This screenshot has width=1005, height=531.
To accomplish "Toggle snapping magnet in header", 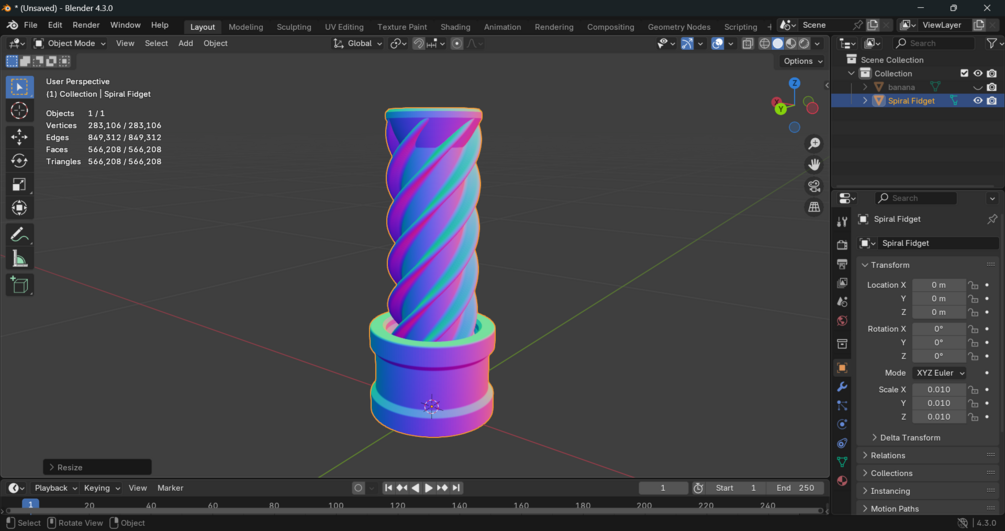I will [419, 44].
